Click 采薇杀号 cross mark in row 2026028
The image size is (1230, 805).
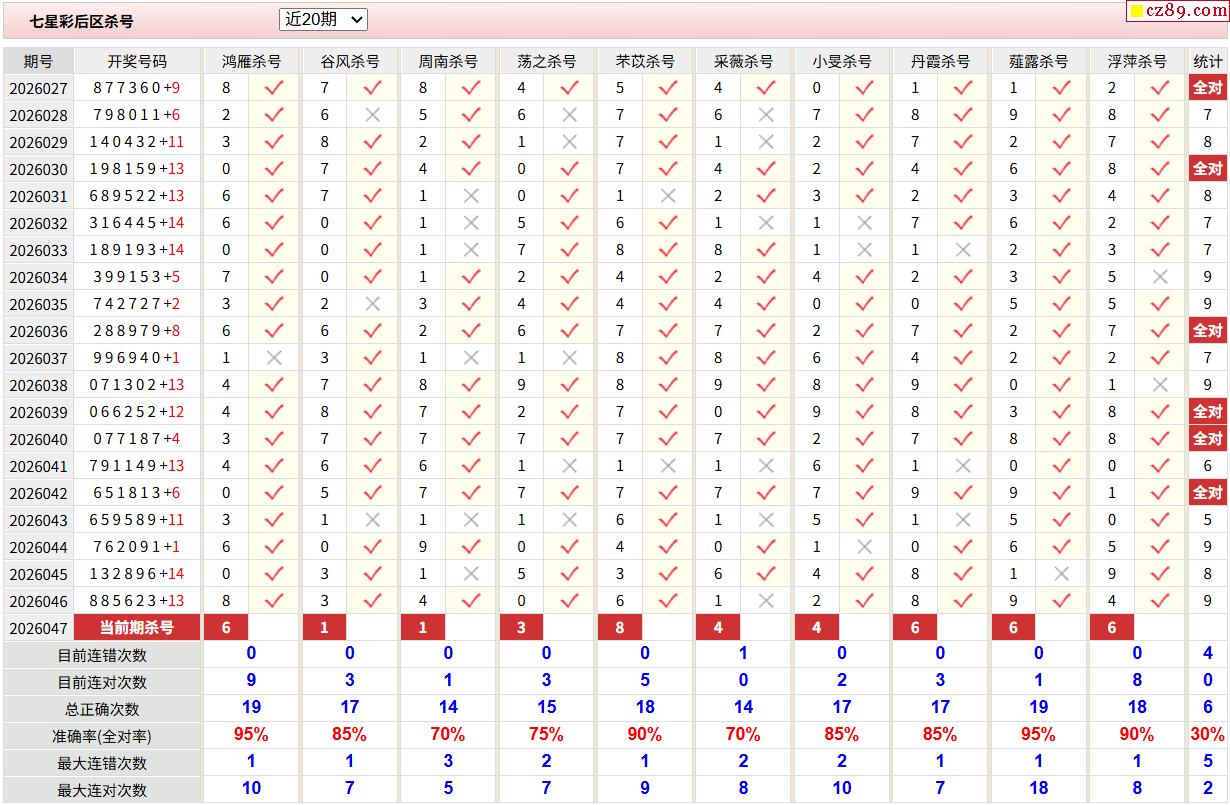766,115
